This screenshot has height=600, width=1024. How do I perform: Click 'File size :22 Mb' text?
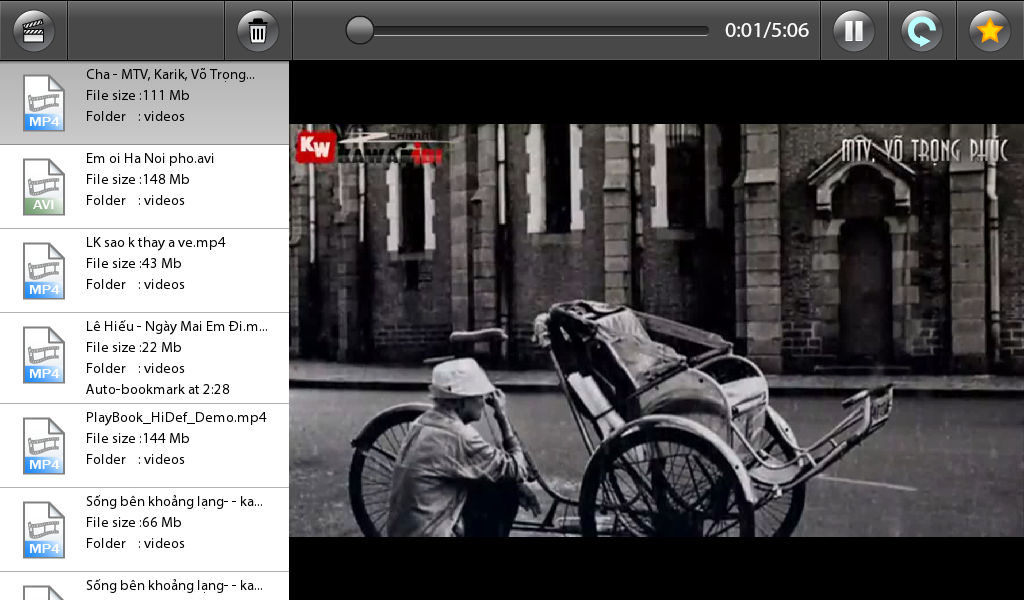tap(133, 347)
